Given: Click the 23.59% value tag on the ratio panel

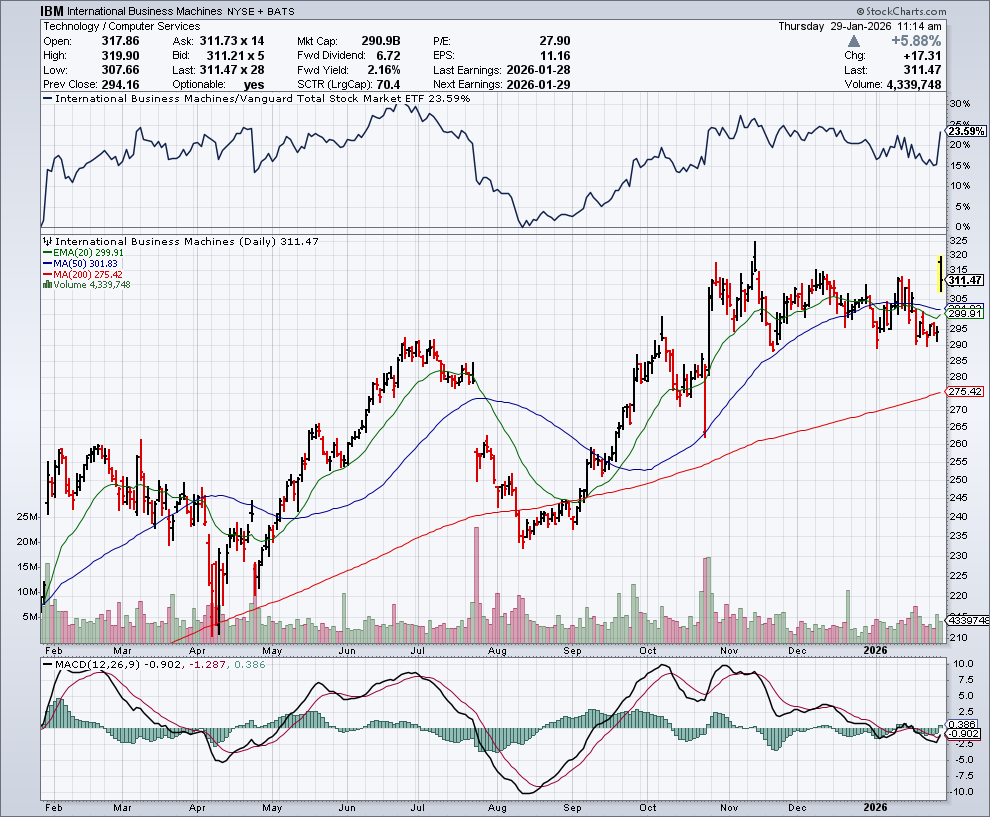Looking at the screenshot, I should 965,131.
